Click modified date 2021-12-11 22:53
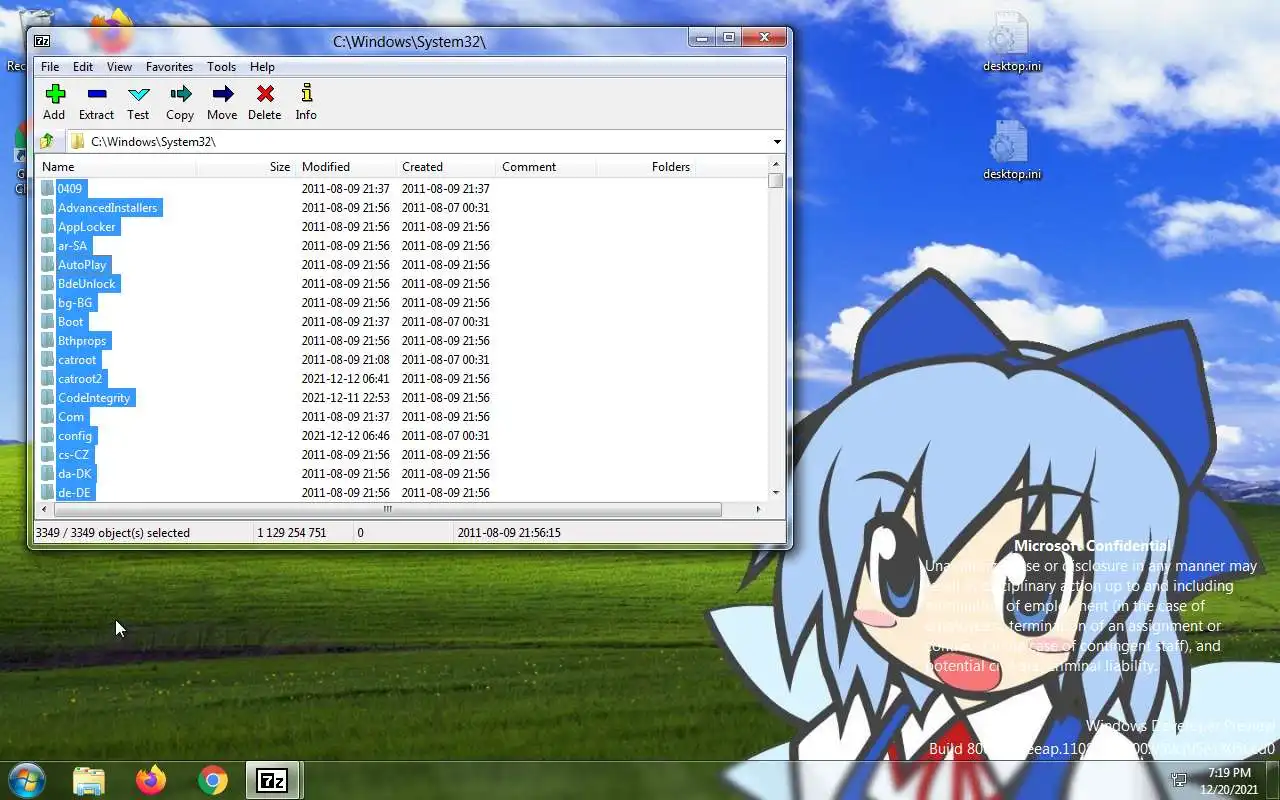Viewport: 1280px width, 800px height. [x=346, y=397]
